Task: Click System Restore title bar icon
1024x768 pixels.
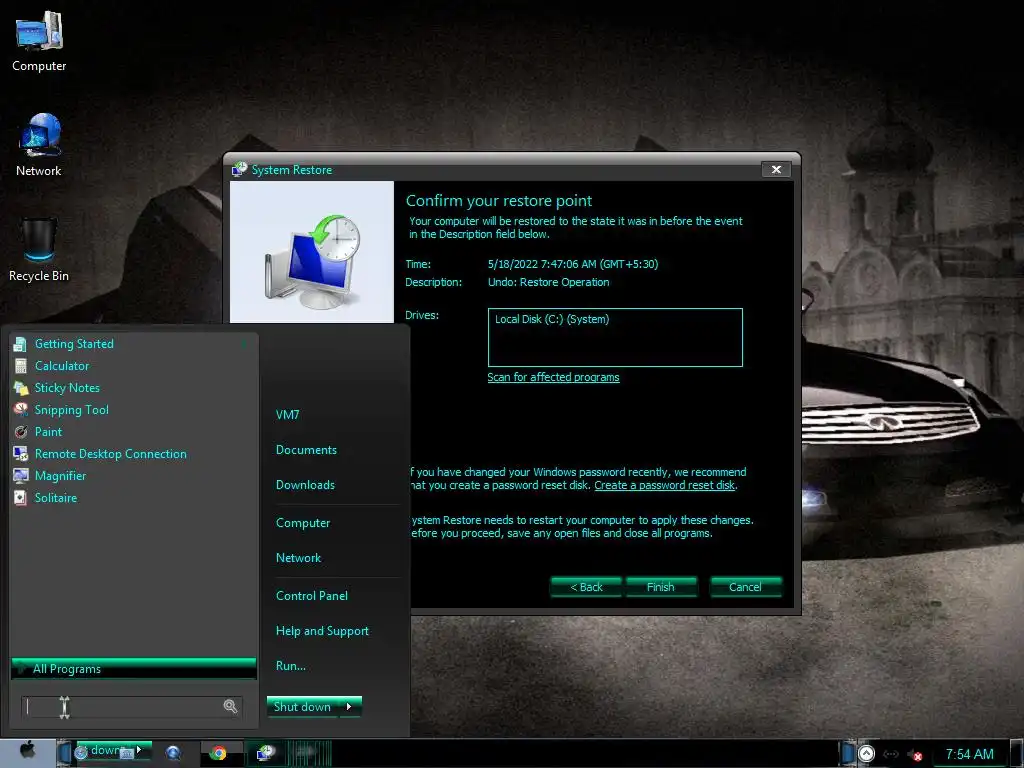Action: [239, 170]
